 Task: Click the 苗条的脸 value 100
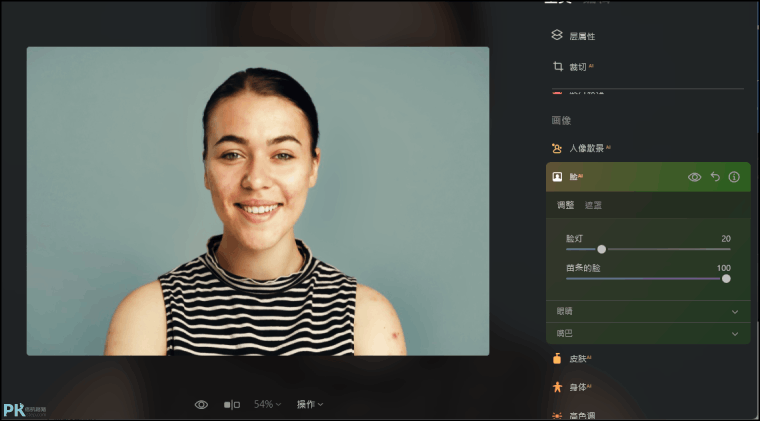[x=724, y=268]
